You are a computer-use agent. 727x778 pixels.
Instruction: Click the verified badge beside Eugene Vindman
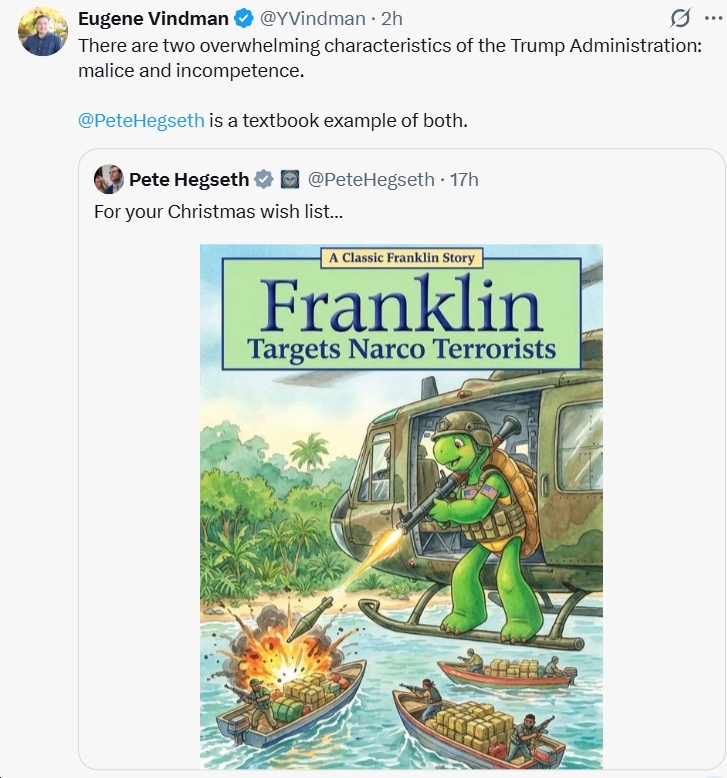pyautogui.click(x=244, y=18)
